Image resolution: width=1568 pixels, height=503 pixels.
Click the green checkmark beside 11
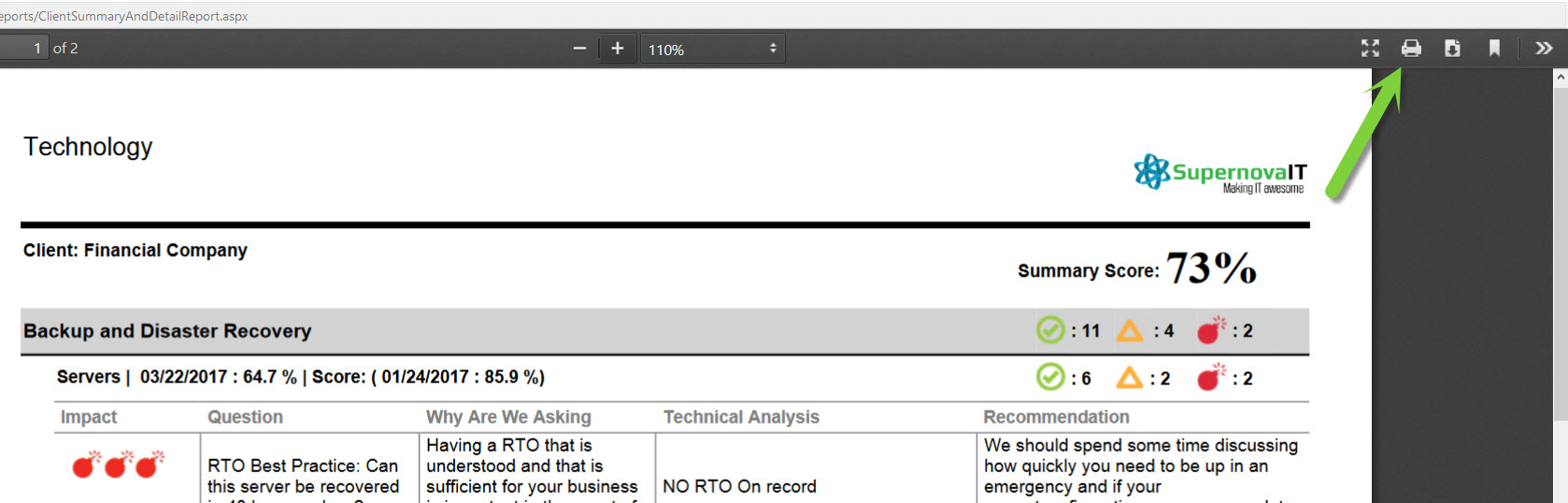coord(1050,330)
